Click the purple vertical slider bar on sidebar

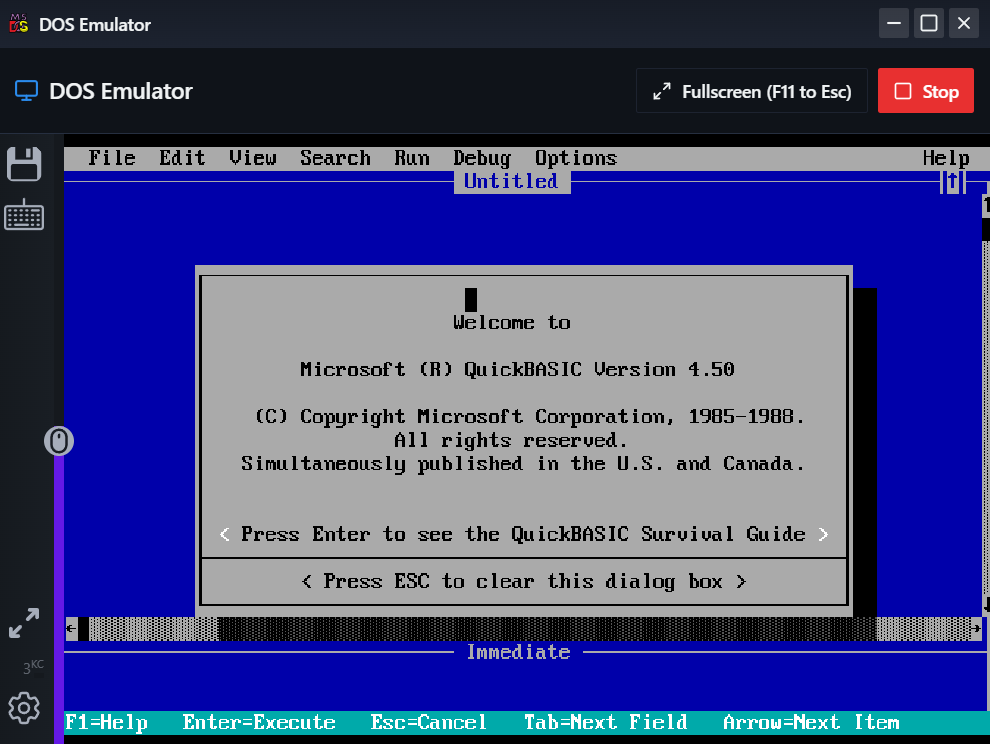click(x=59, y=599)
